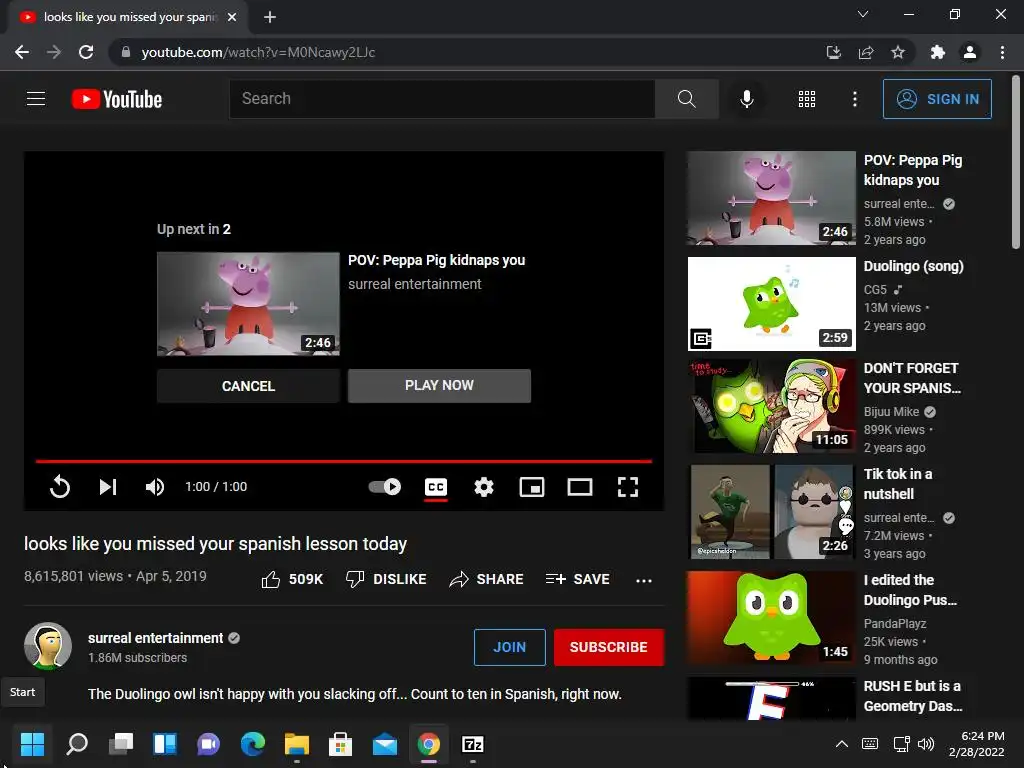Toggle the autoplay switch

pyautogui.click(x=385, y=487)
